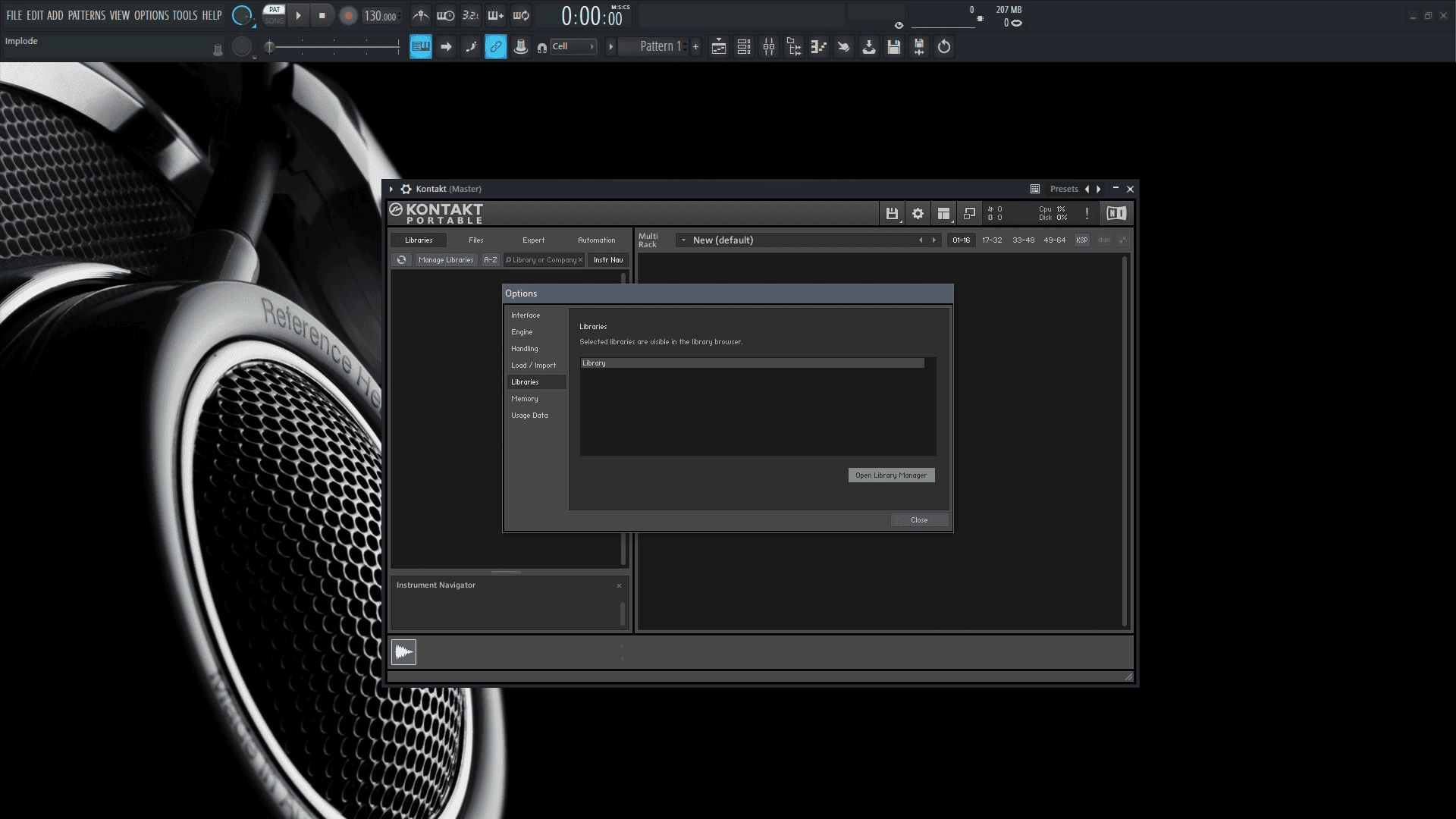1456x819 pixels.
Task: Click the arrow step-editing toolbar icon
Action: pyautogui.click(x=446, y=47)
